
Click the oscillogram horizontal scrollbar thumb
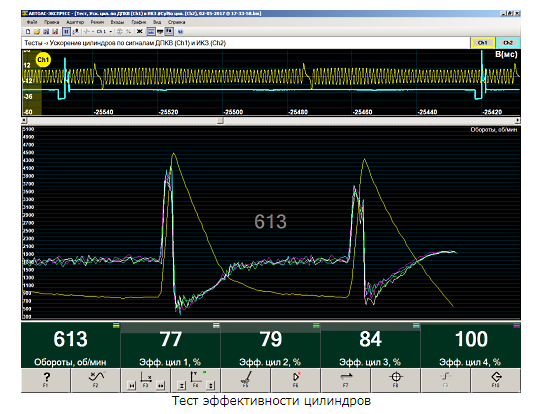tap(220, 121)
